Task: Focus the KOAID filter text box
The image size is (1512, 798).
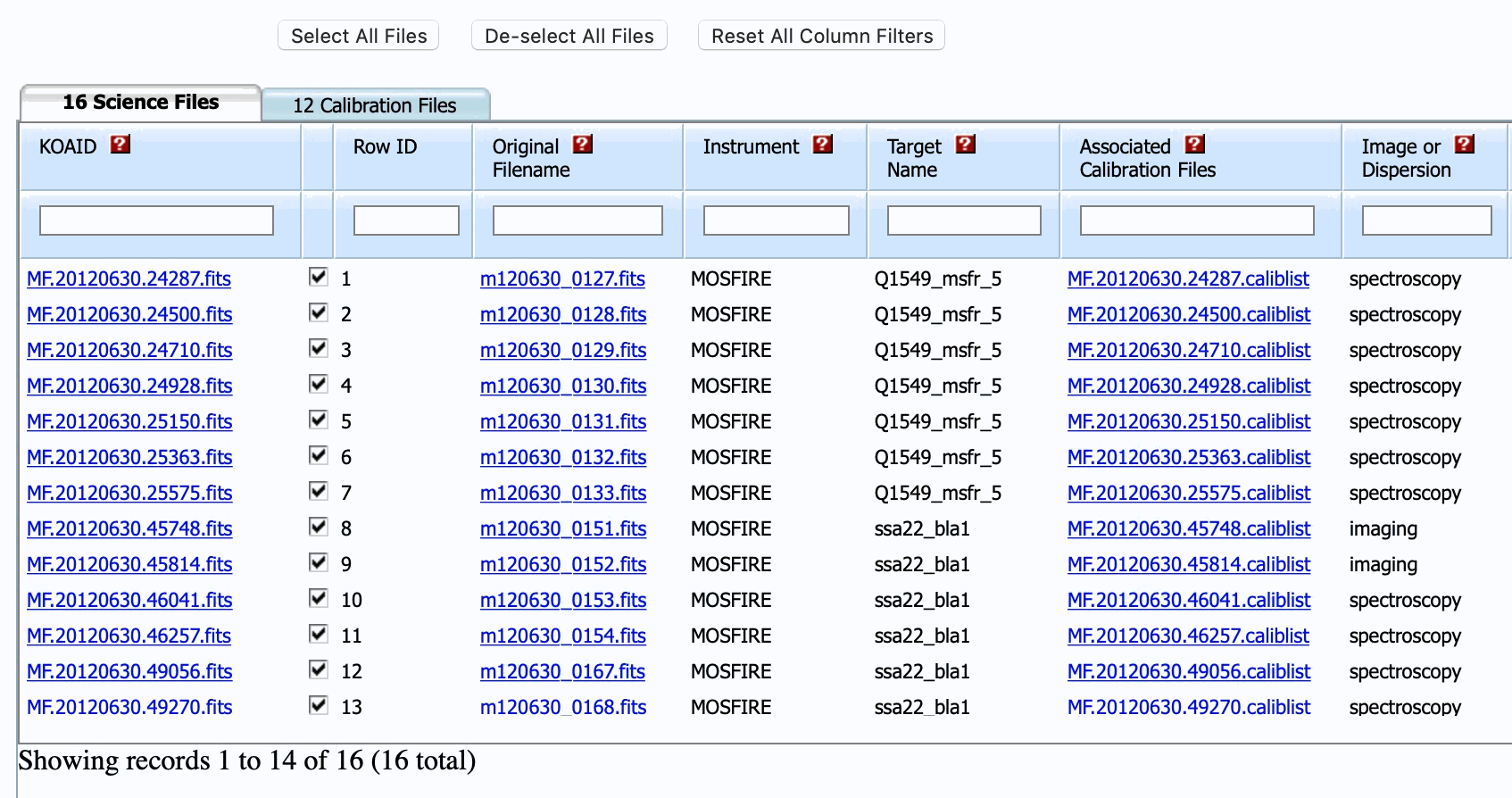Action: (x=156, y=220)
